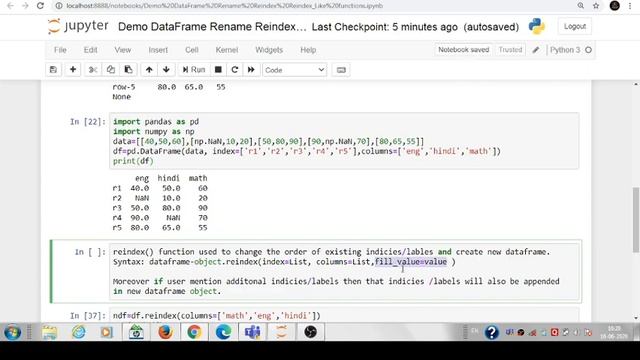Run the selected cell
This screenshot has height=360, width=640.
193,70
